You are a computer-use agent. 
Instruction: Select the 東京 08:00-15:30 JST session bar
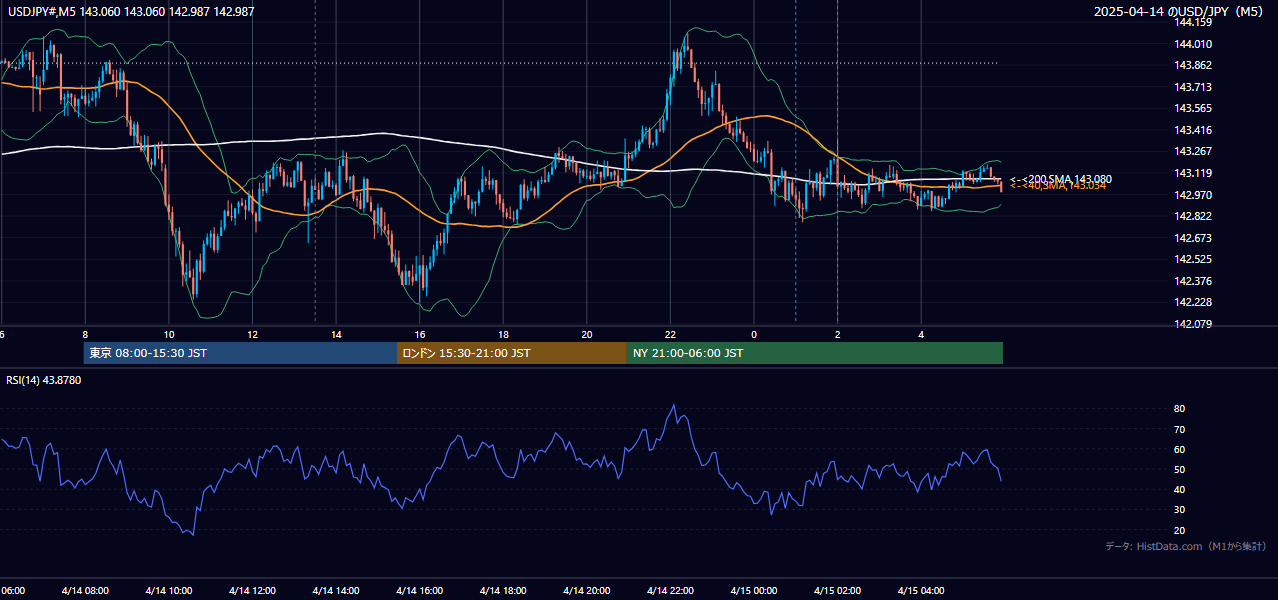click(x=241, y=353)
